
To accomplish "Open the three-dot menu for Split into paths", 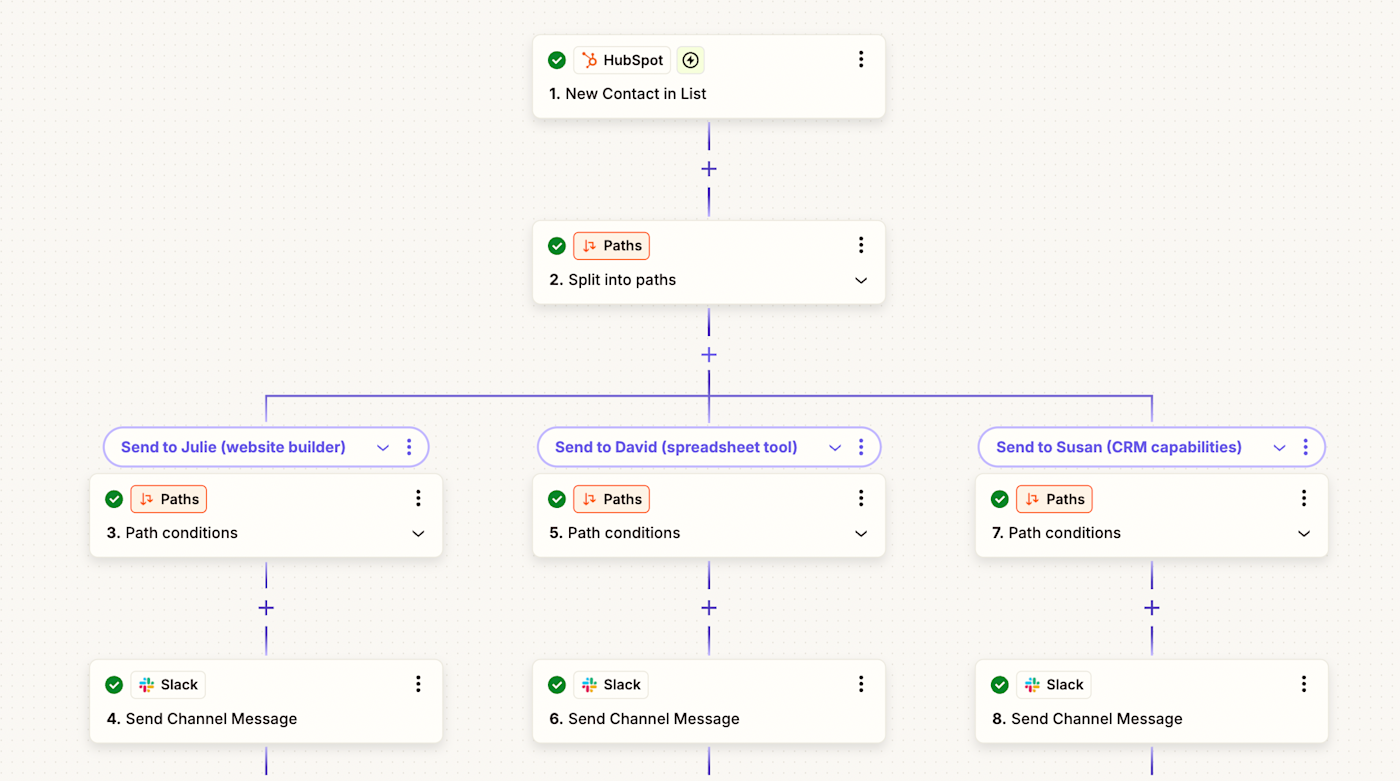I will [861, 246].
